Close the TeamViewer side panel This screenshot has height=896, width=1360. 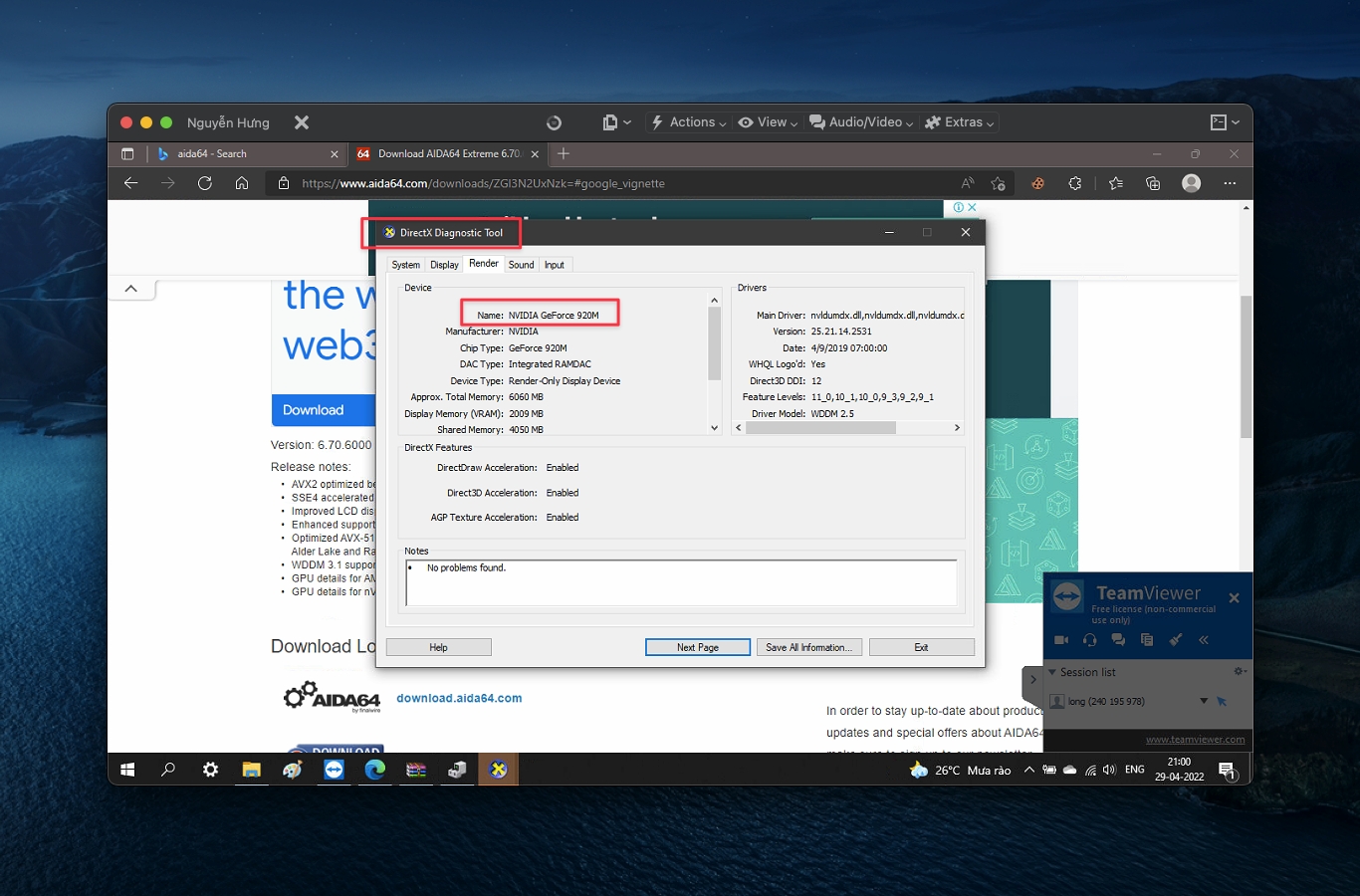pos(1235,598)
